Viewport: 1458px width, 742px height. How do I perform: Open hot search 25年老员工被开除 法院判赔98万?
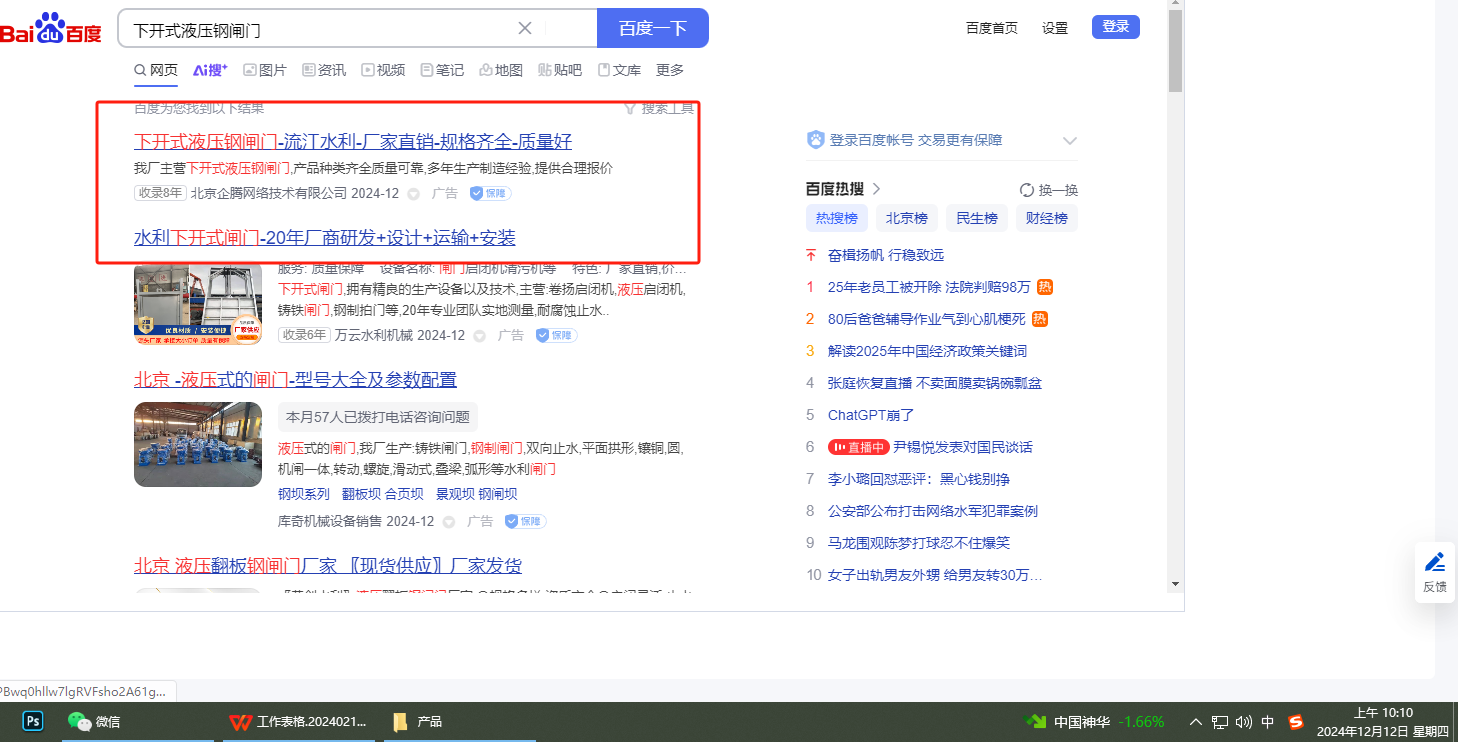[x=929, y=287]
